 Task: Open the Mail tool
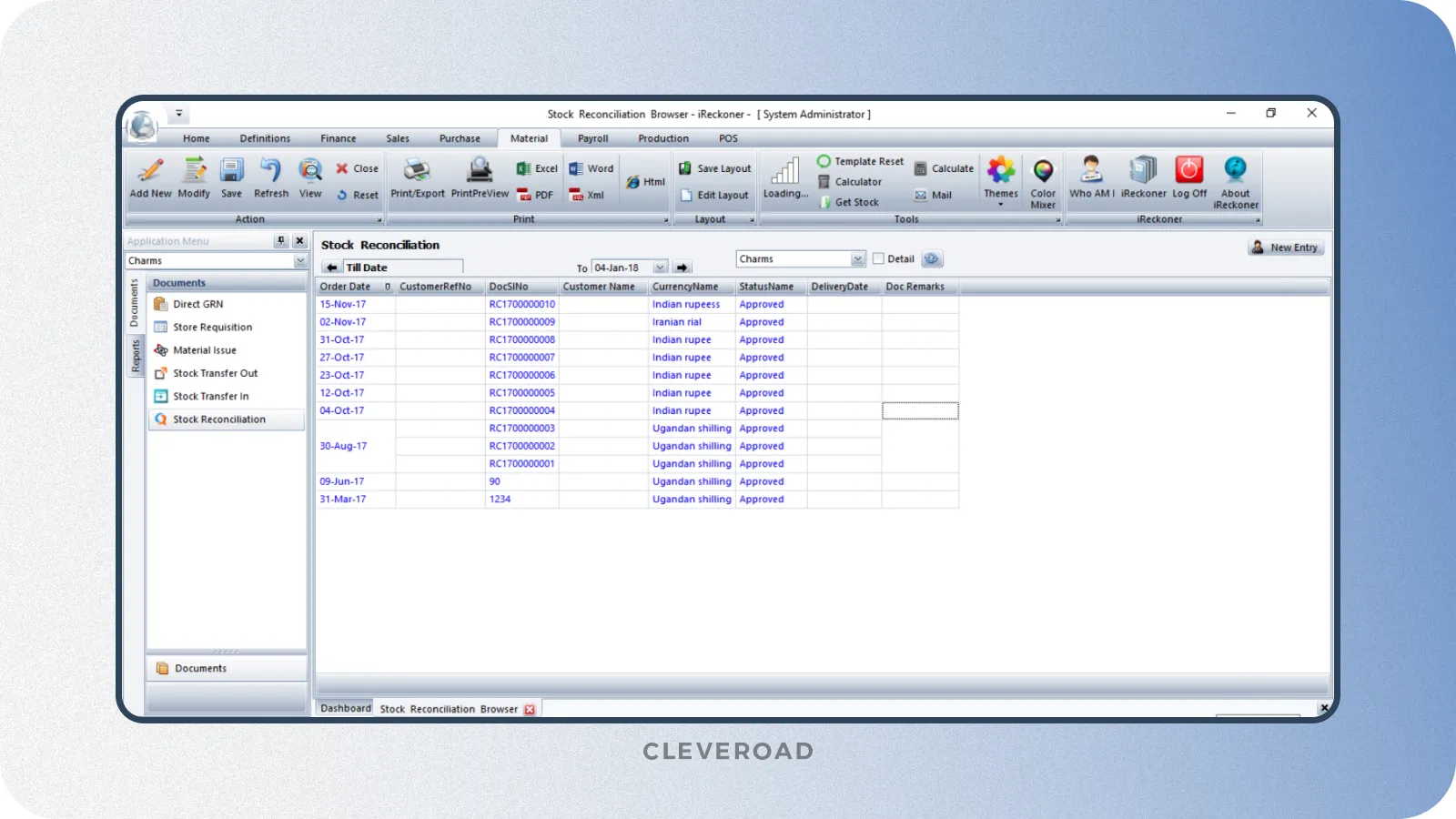932,195
